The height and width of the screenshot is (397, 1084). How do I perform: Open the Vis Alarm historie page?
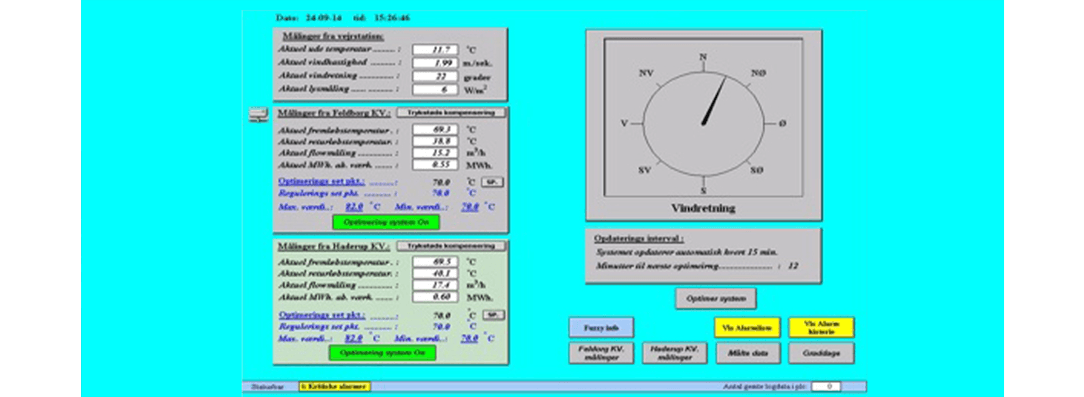tap(821, 327)
